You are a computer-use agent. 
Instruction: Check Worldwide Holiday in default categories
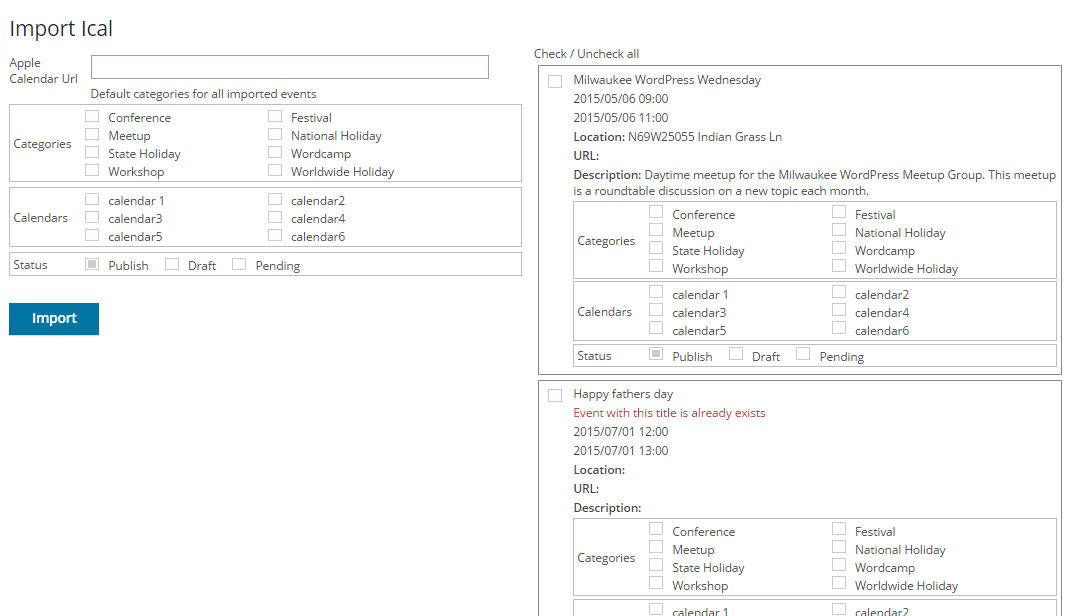(x=275, y=170)
